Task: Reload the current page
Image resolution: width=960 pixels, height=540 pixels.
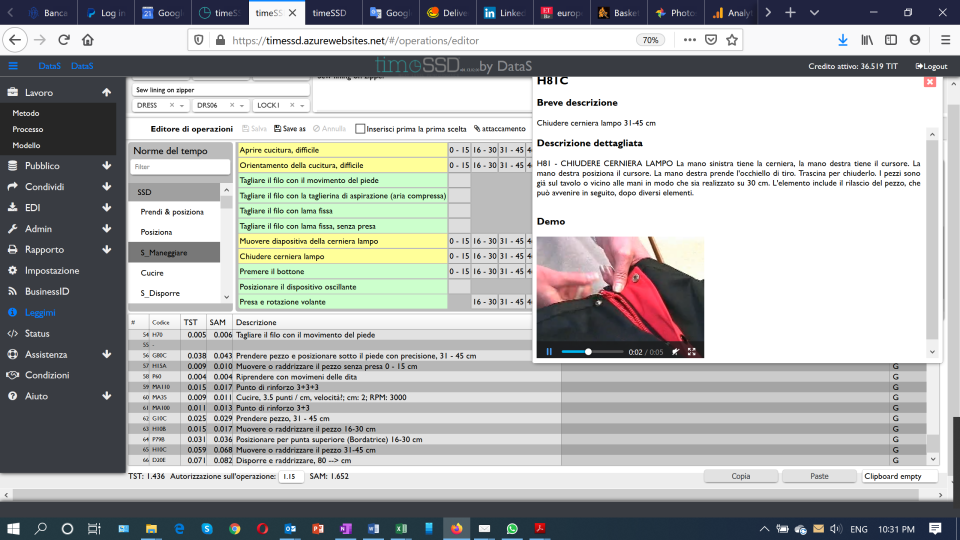Action: 64,40
